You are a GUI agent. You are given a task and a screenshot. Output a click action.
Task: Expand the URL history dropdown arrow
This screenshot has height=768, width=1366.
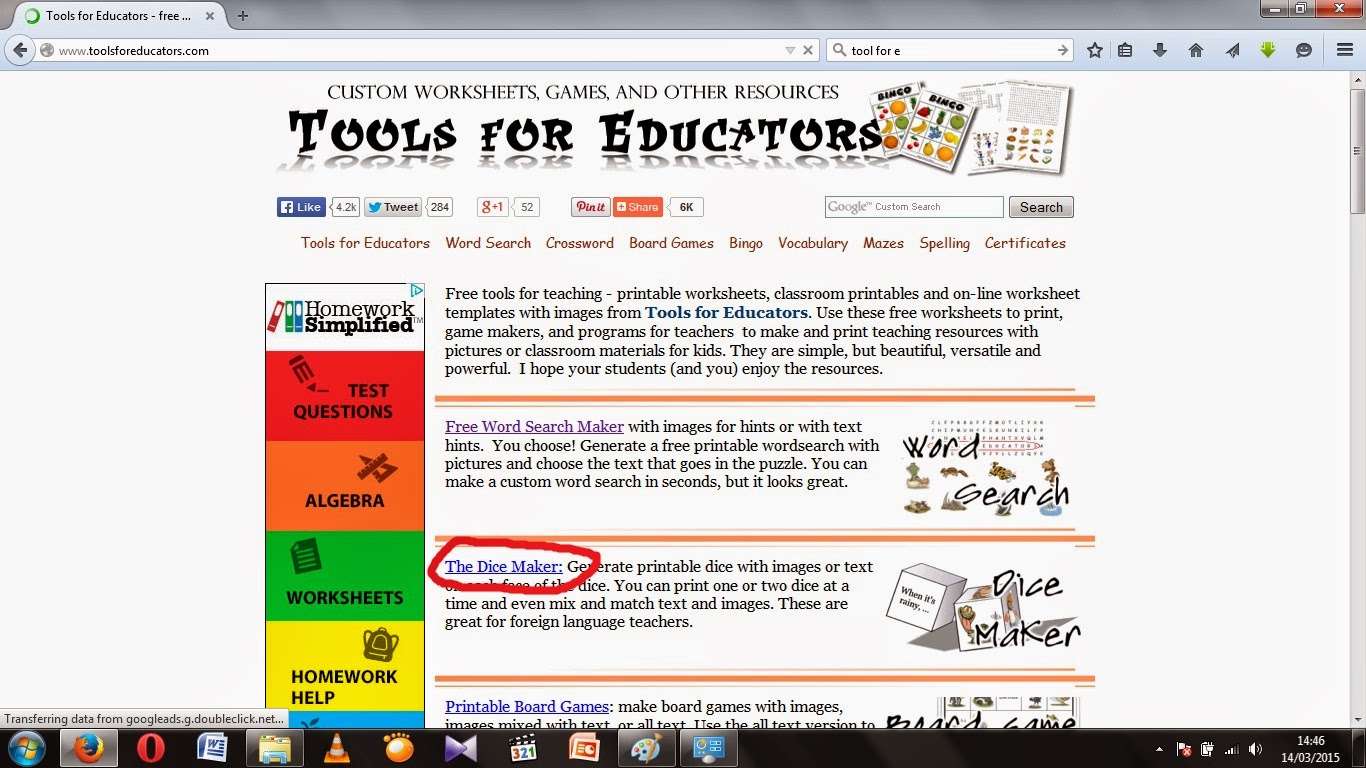(x=790, y=50)
